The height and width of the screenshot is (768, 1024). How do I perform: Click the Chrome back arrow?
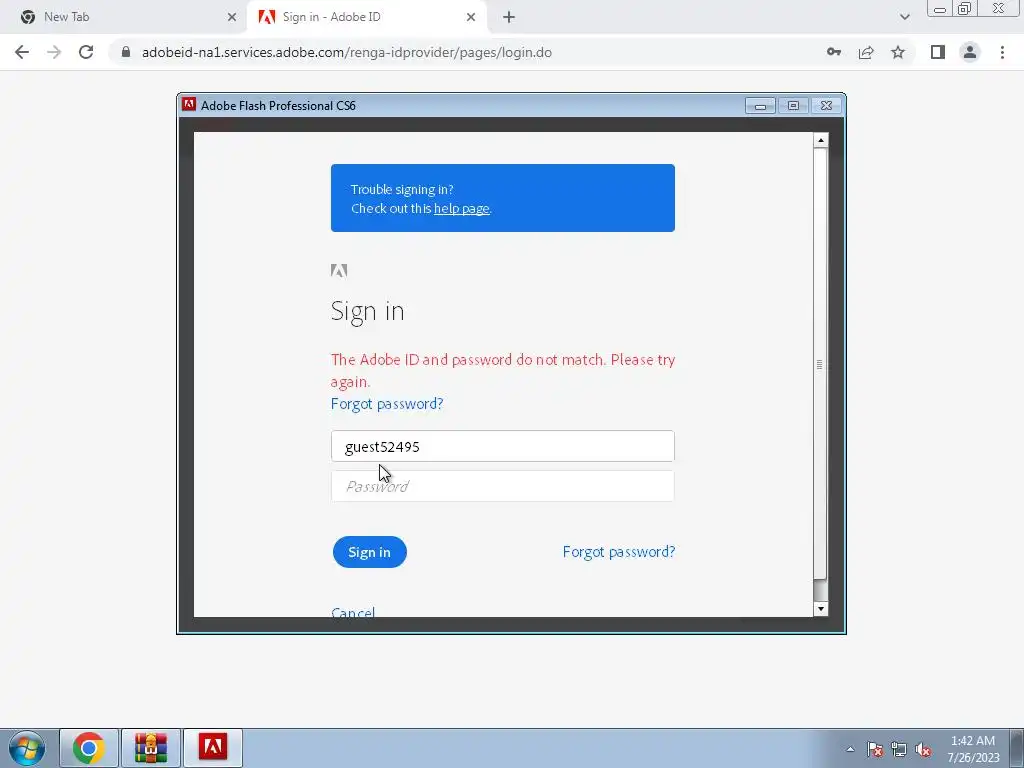click(22, 52)
